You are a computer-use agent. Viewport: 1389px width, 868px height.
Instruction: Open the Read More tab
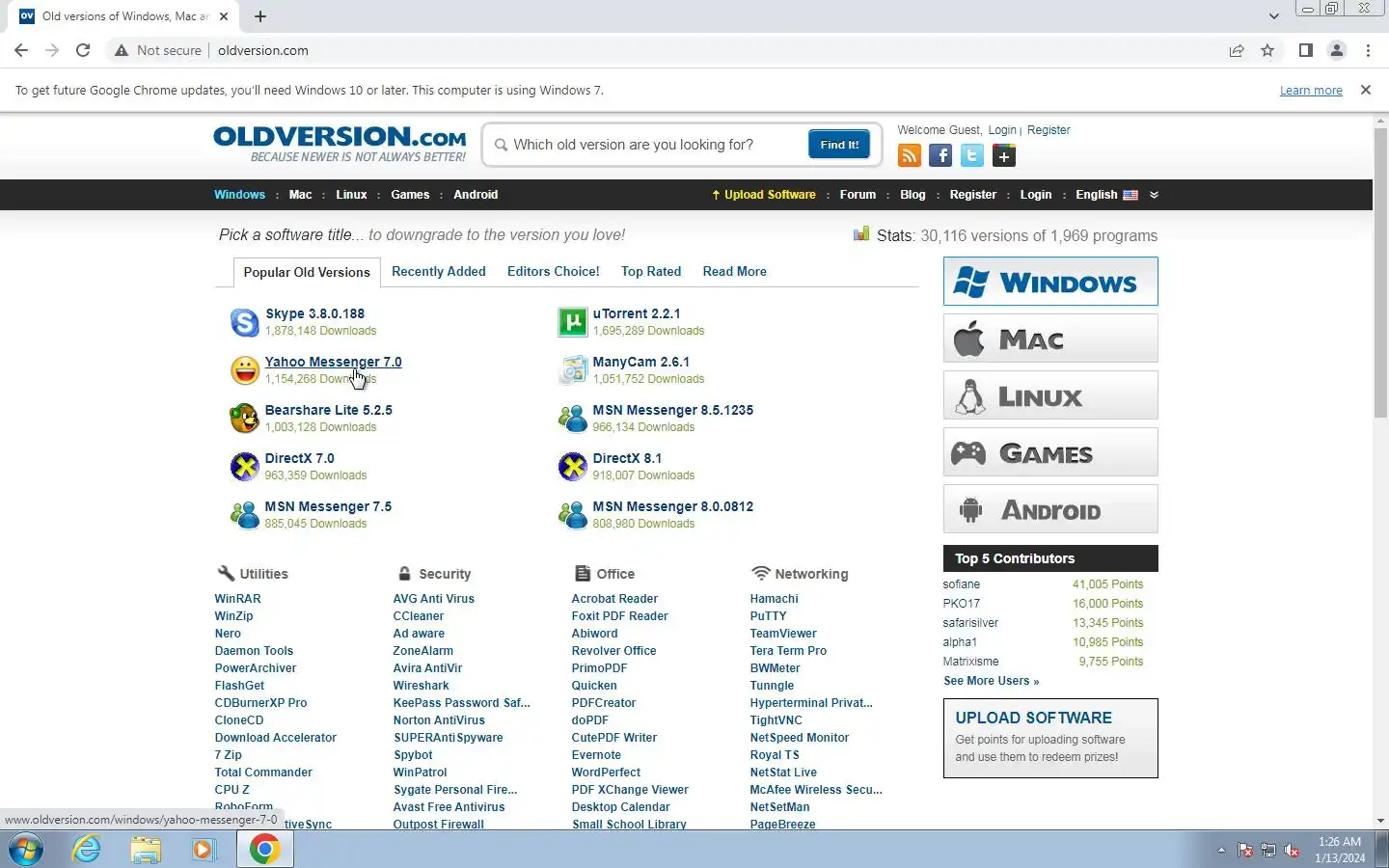(735, 271)
